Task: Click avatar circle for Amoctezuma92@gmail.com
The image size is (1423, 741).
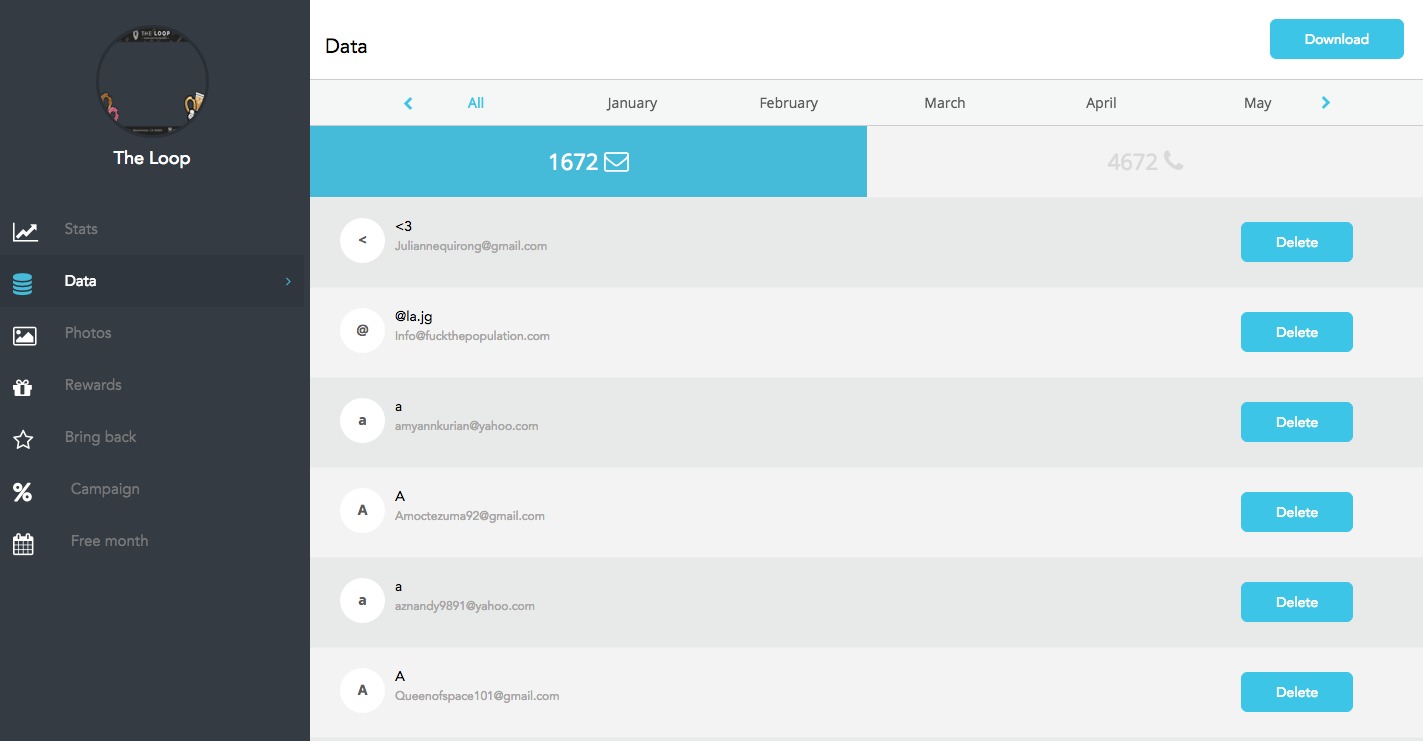Action: (x=362, y=511)
